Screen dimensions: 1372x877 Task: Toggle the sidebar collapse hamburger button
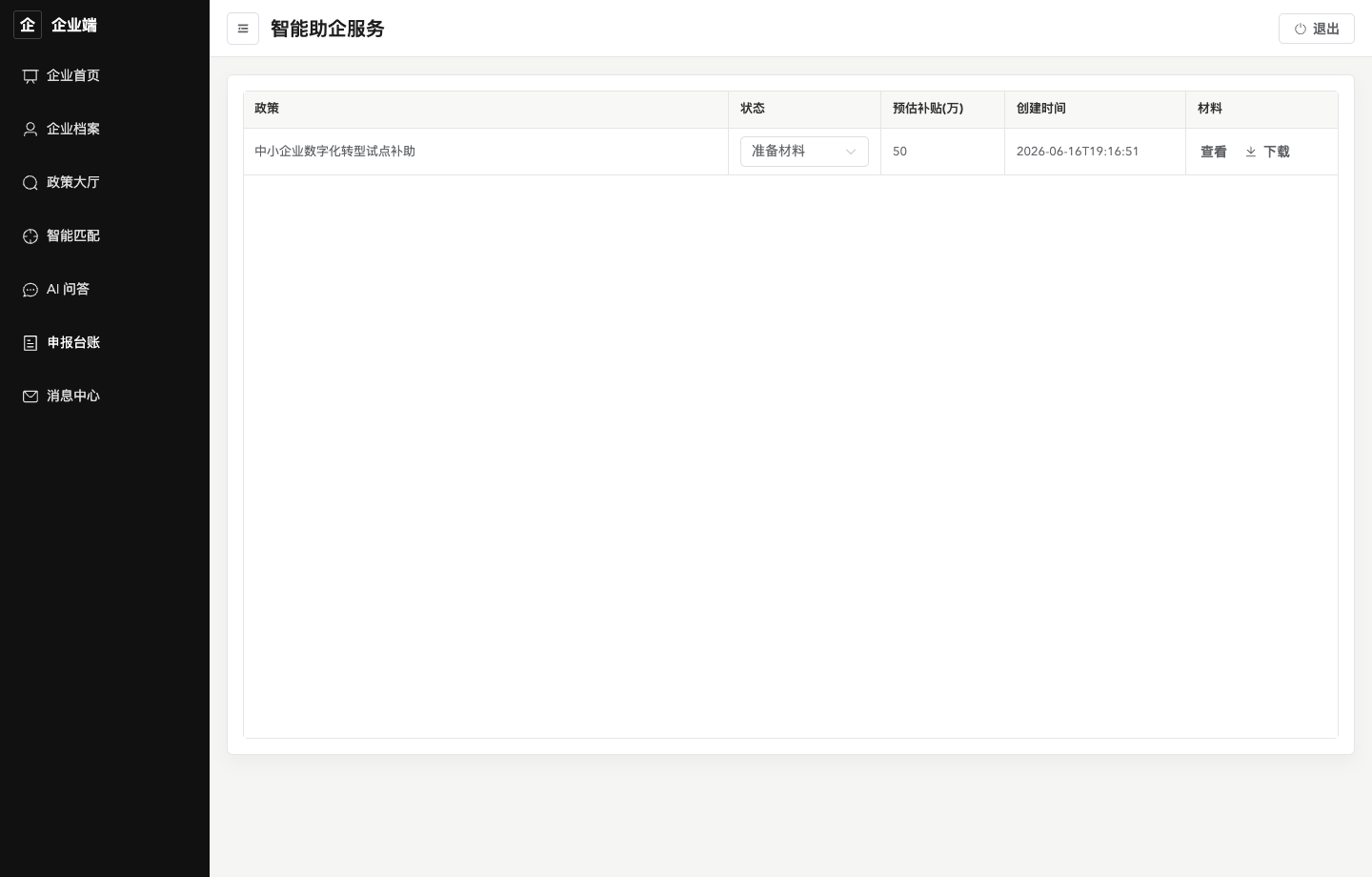click(243, 29)
